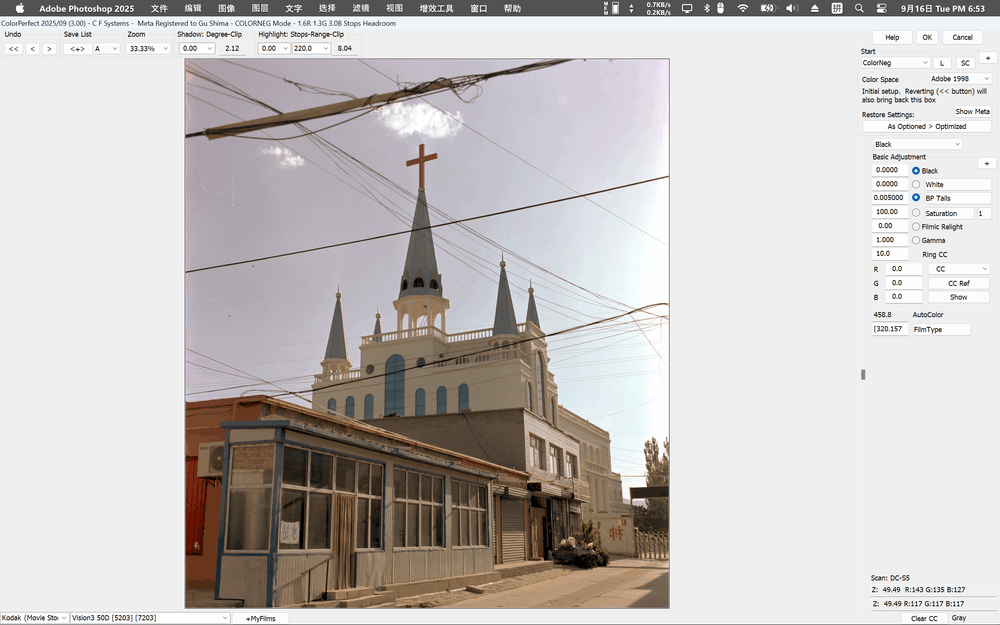Open Spotlight search in the menu bar
The width and height of the screenshot is (1000, 625).
(x=859, y=8)
